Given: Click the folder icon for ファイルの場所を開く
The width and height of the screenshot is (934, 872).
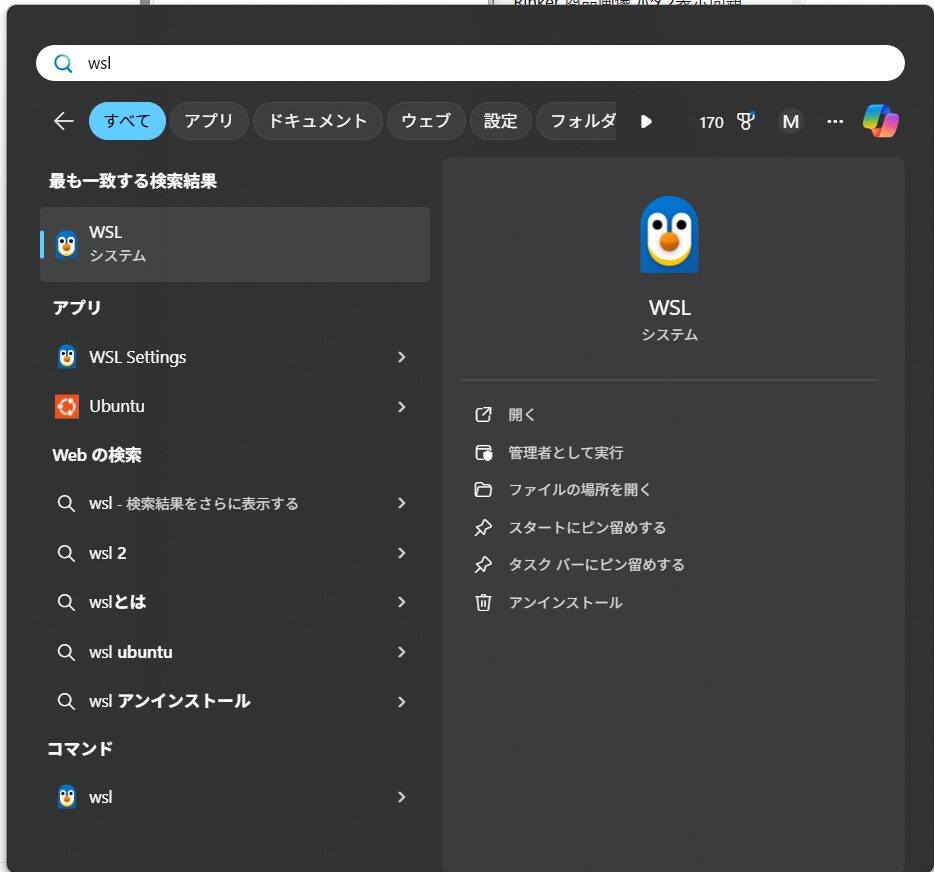Looking at the screenshot, I should point(483,490).
